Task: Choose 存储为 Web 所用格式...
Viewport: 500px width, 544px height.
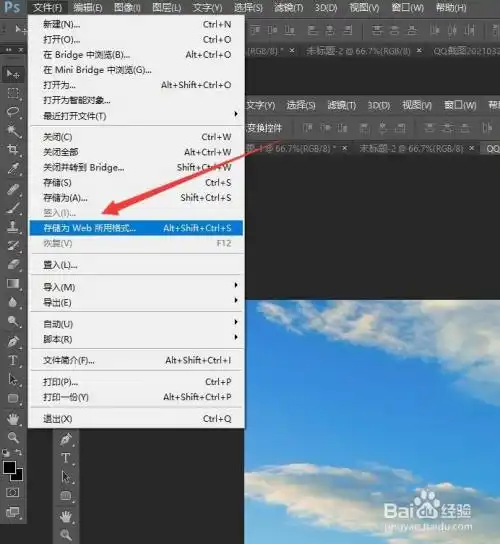Action: coord(137,228)
